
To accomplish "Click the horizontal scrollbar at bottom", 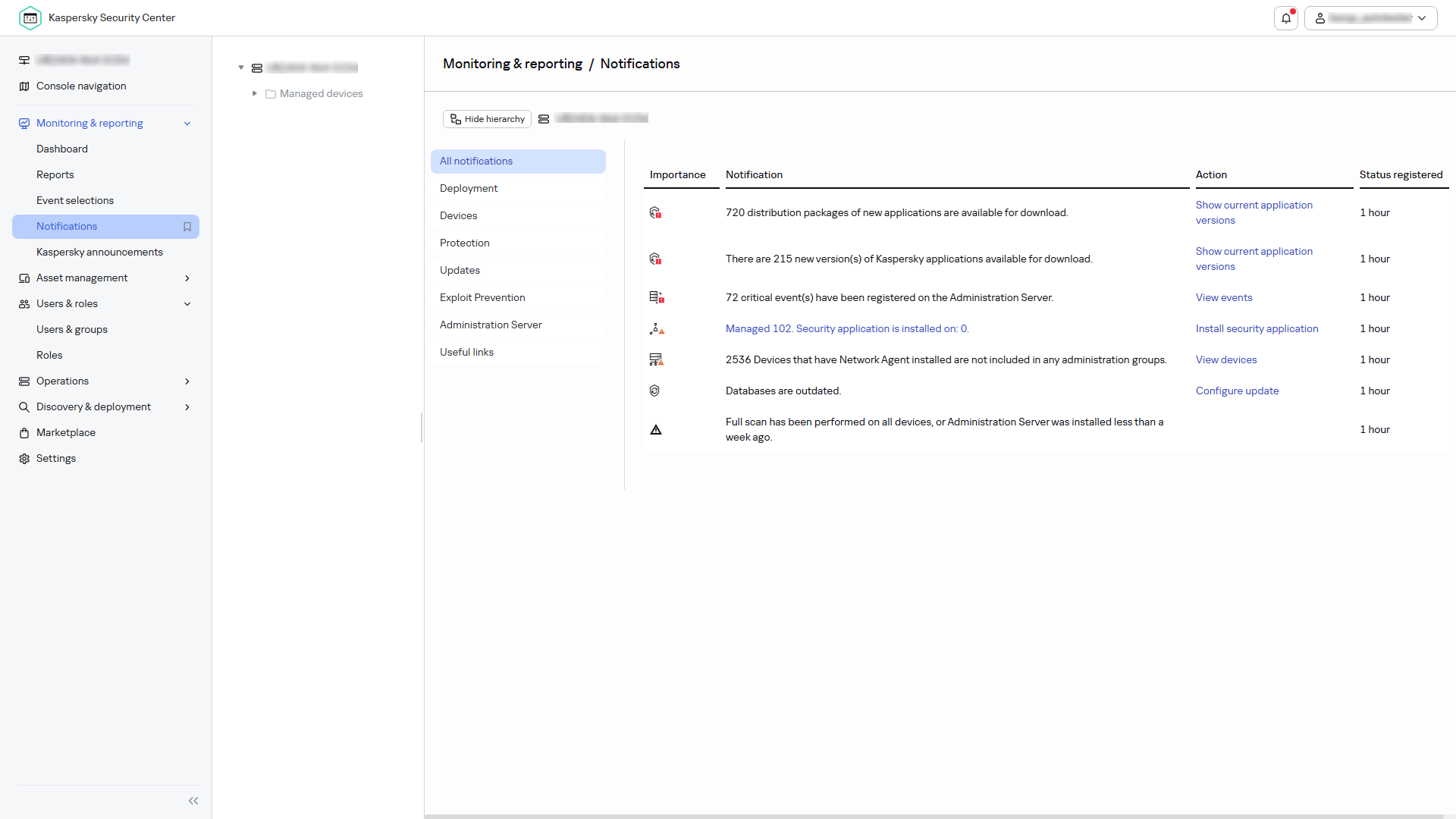I will click(x=933, y=816).
